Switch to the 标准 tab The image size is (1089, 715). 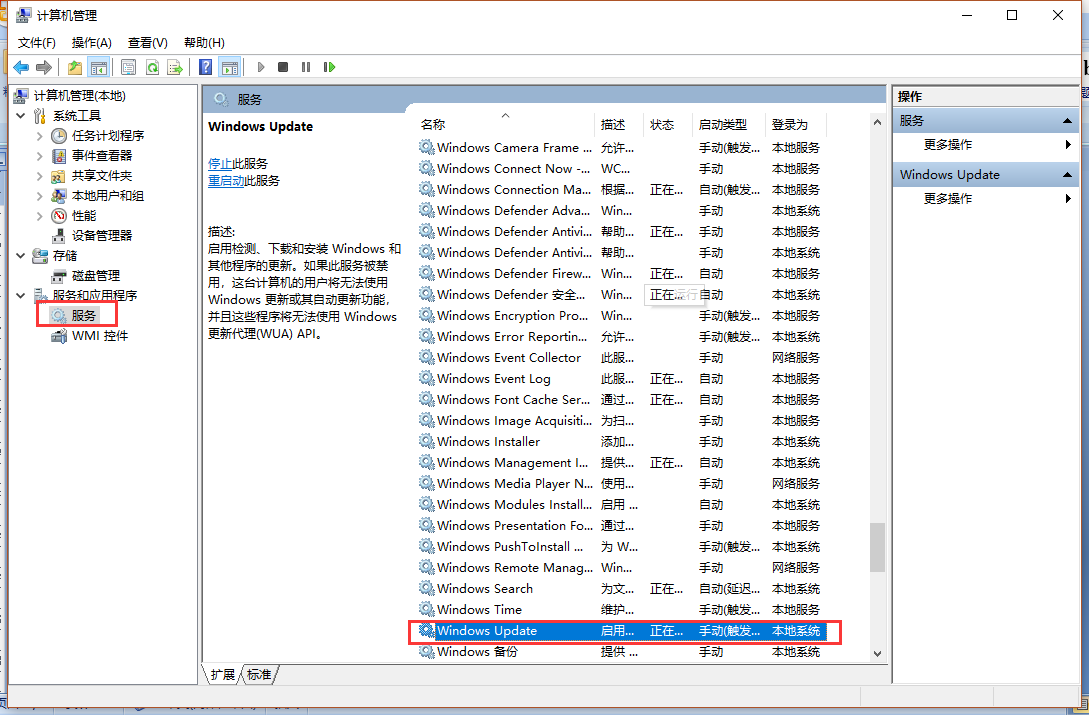[259, 674]
